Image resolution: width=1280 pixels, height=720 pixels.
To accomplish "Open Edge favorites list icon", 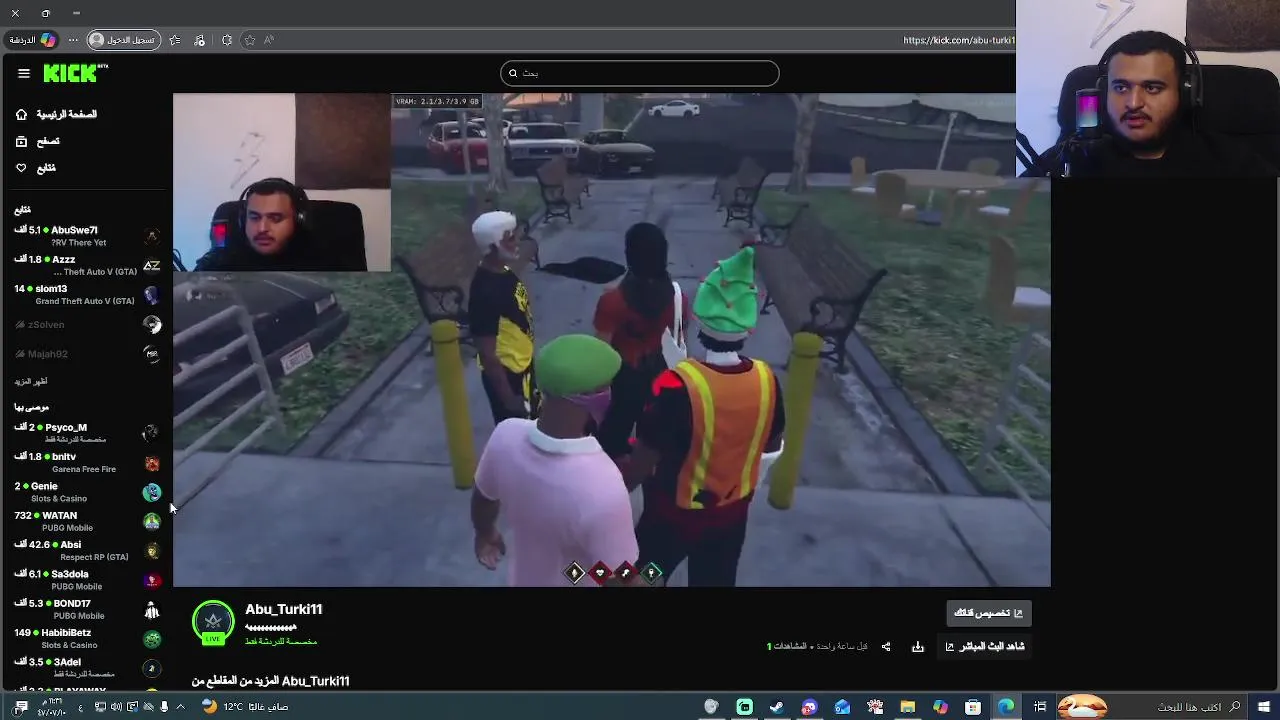I will pyautogui.click(x=175, y=40).
